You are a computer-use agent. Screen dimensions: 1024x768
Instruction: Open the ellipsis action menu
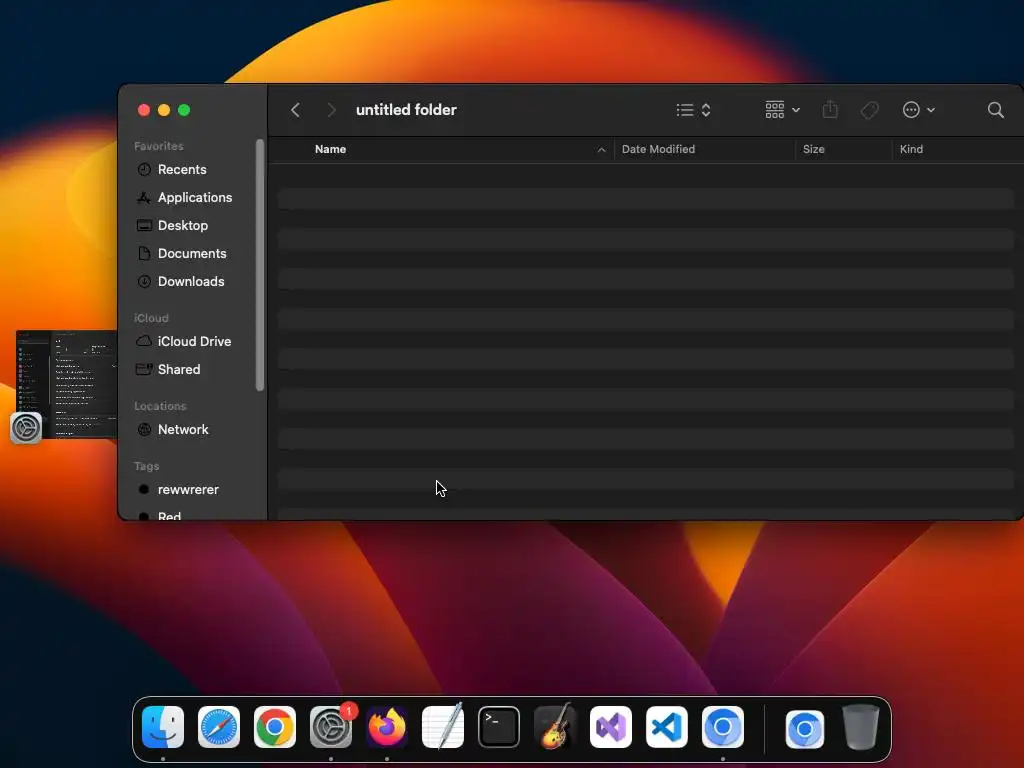[918, 110]
